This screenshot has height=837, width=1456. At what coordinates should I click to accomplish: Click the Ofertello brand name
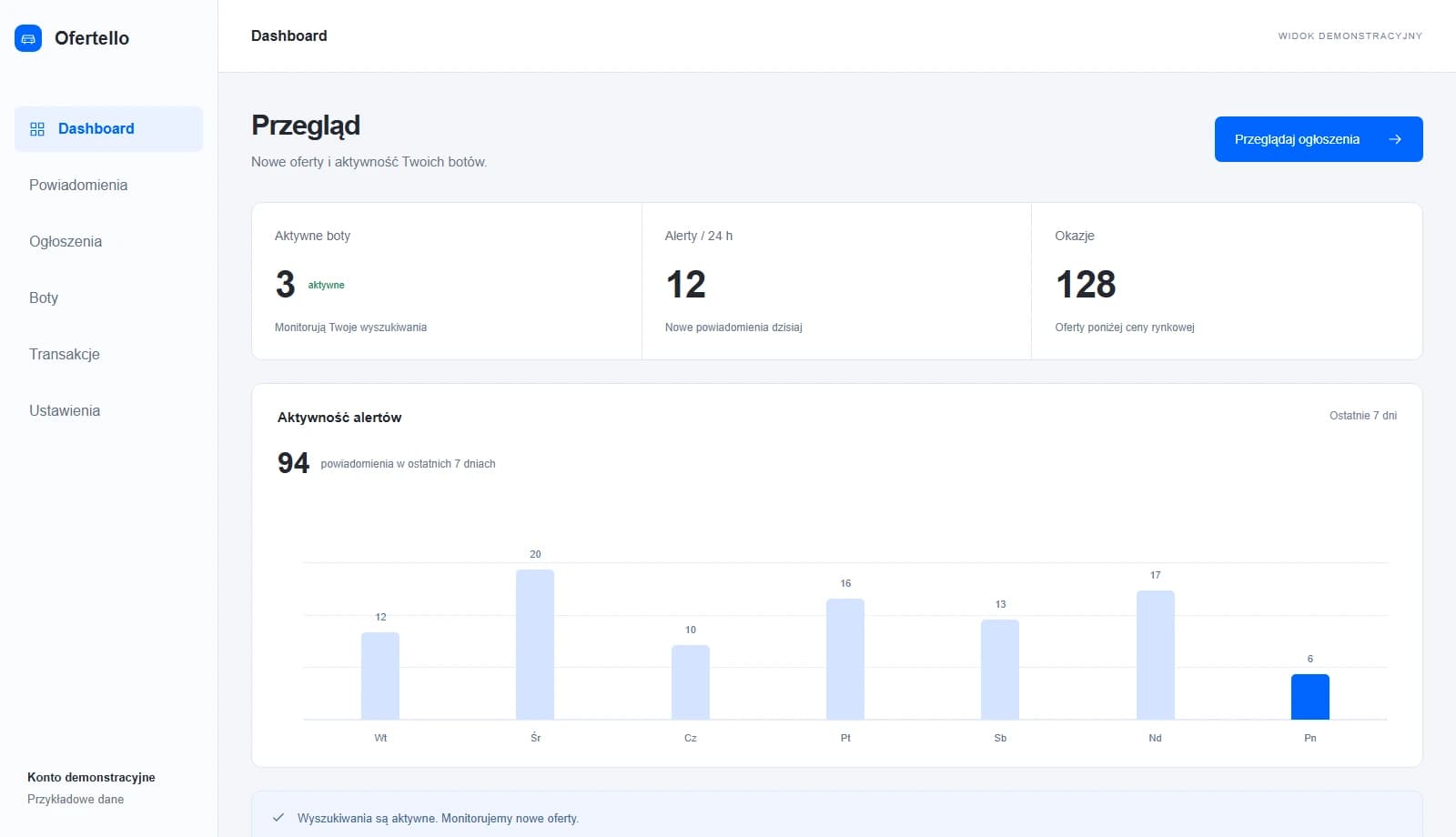coord(92,38)
